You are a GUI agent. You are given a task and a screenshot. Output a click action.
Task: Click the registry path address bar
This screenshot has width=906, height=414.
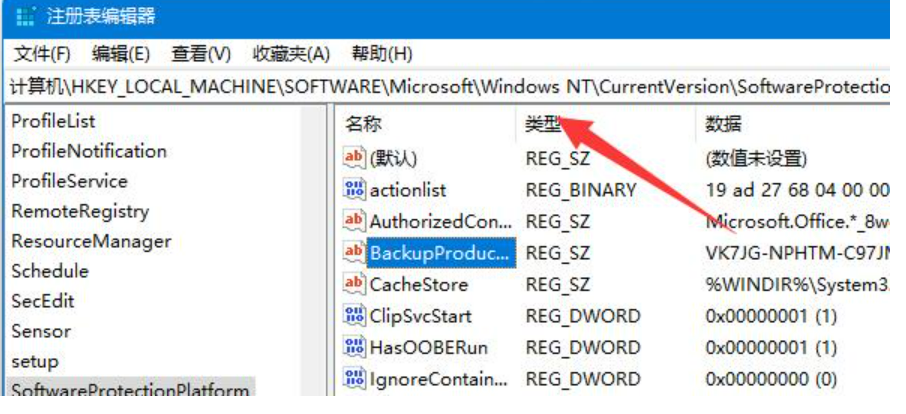[x=450, y=87]
